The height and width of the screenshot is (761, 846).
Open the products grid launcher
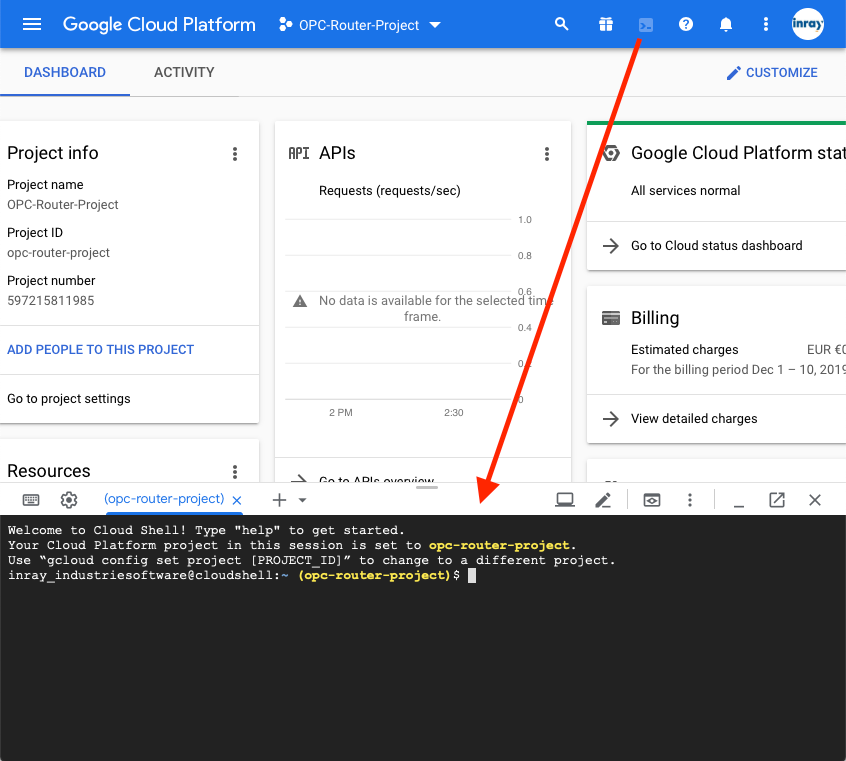(x=606, y=24)
